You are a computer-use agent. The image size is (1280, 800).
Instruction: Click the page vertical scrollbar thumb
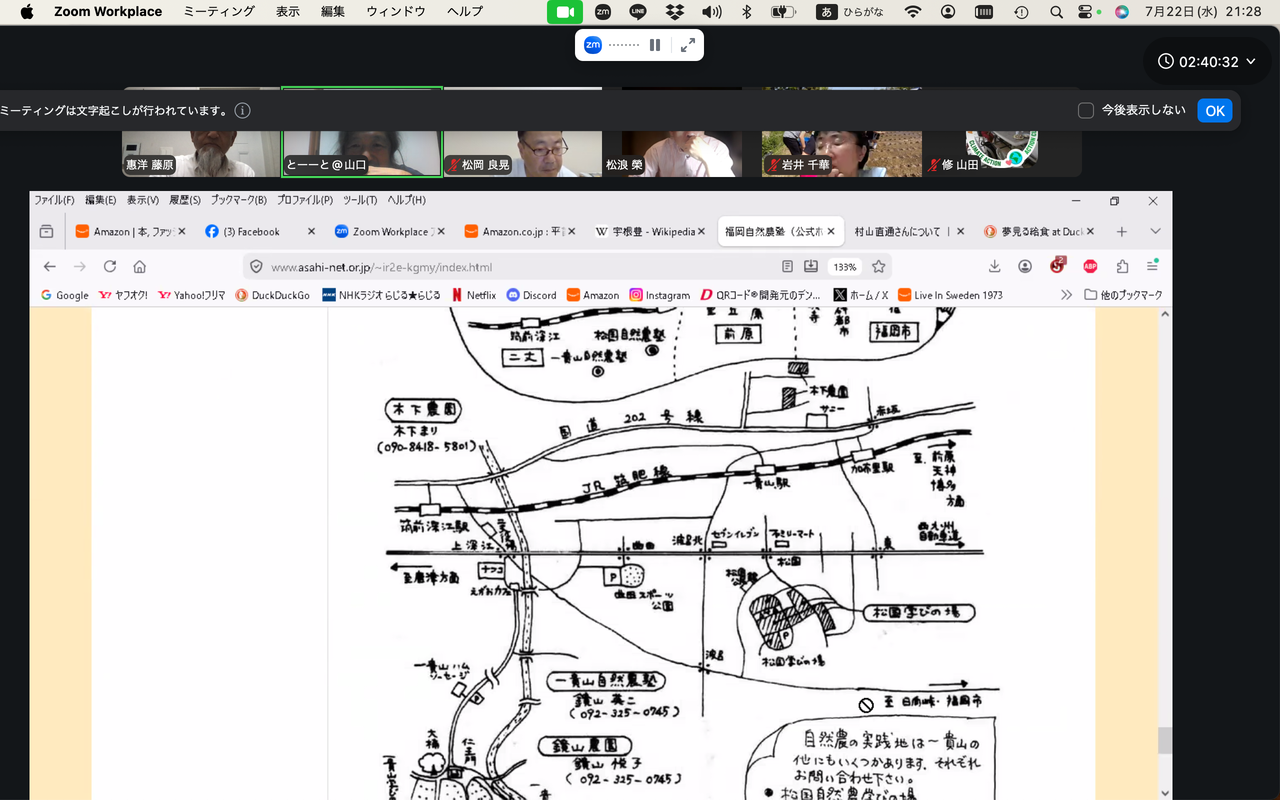[x=1164, y=740]
